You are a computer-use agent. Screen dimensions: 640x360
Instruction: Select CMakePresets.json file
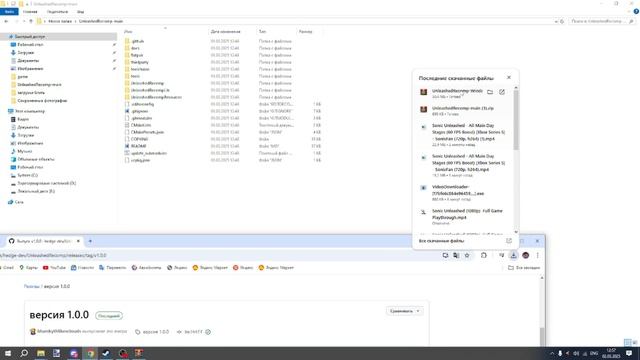[147, 132]
